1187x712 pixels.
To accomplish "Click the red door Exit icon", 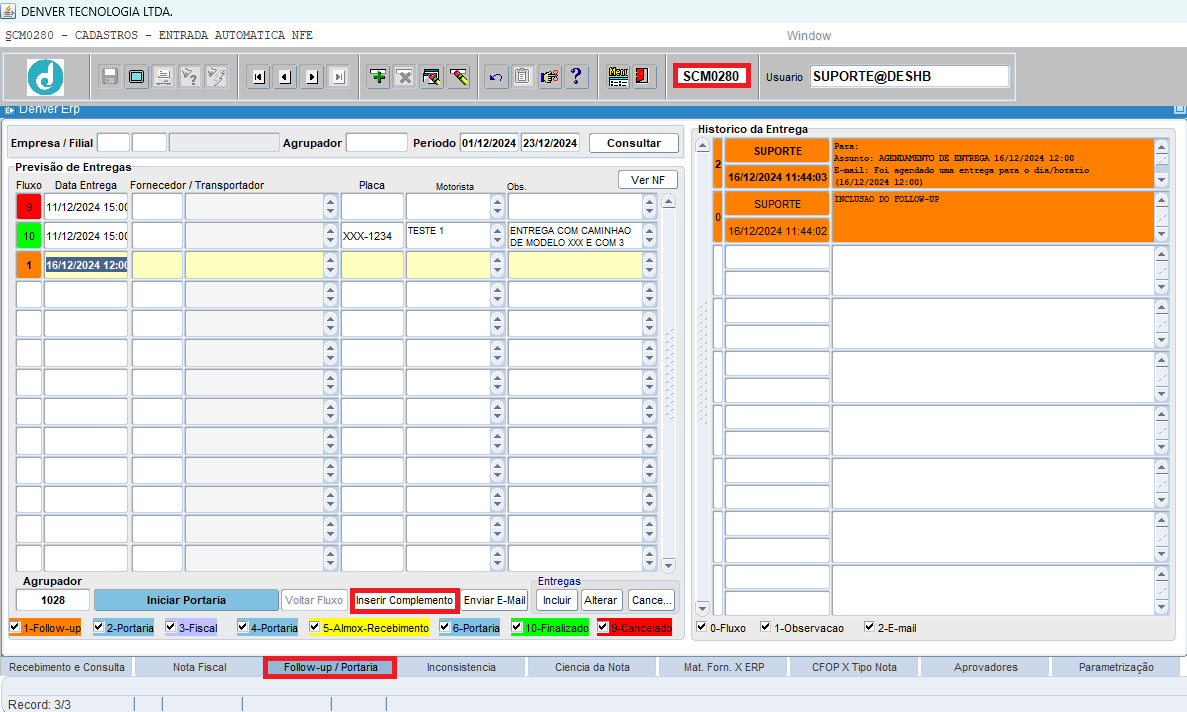I will [644, 76].
